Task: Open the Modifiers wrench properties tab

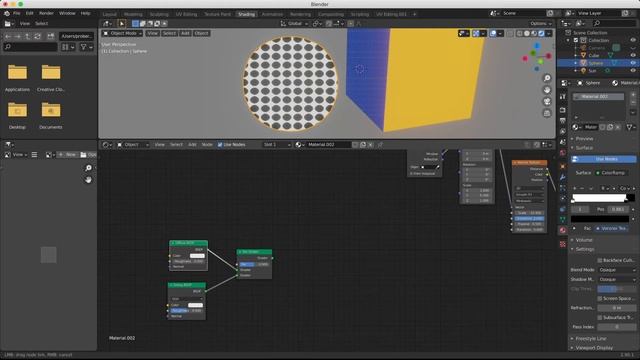Action: (x=563, y=177)
